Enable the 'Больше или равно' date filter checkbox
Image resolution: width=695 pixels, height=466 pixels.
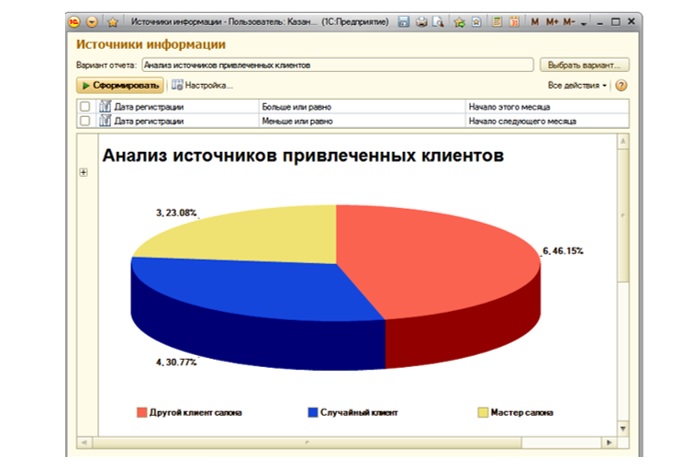(x=85, y=106)
